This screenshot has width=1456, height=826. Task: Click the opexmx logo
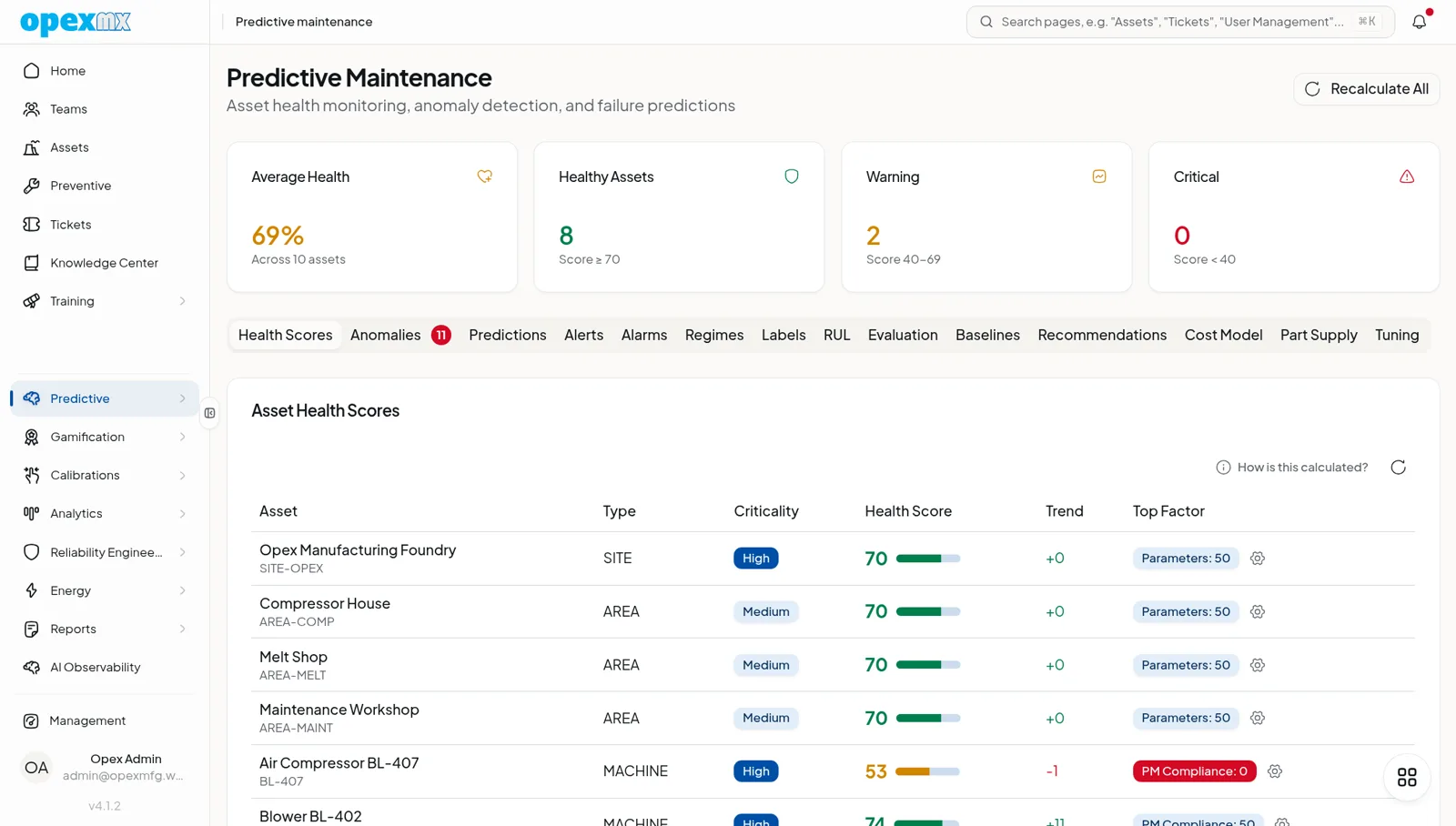point(76,22)
